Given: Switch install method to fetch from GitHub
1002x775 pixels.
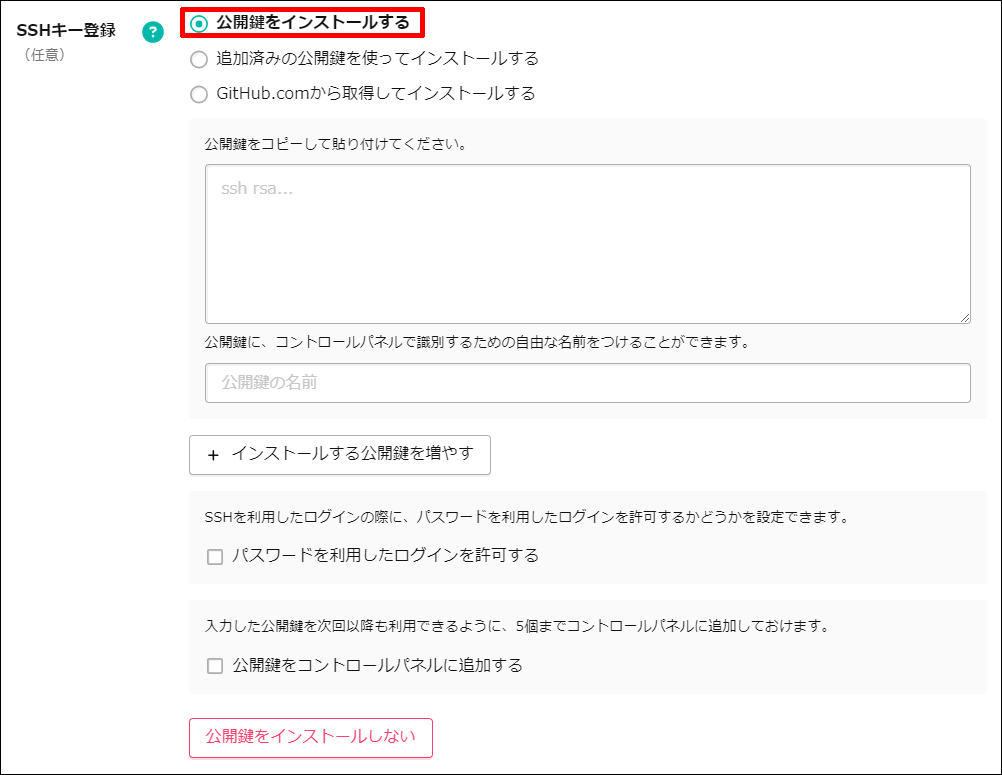Looking at the screenshot, I should 198,93.
